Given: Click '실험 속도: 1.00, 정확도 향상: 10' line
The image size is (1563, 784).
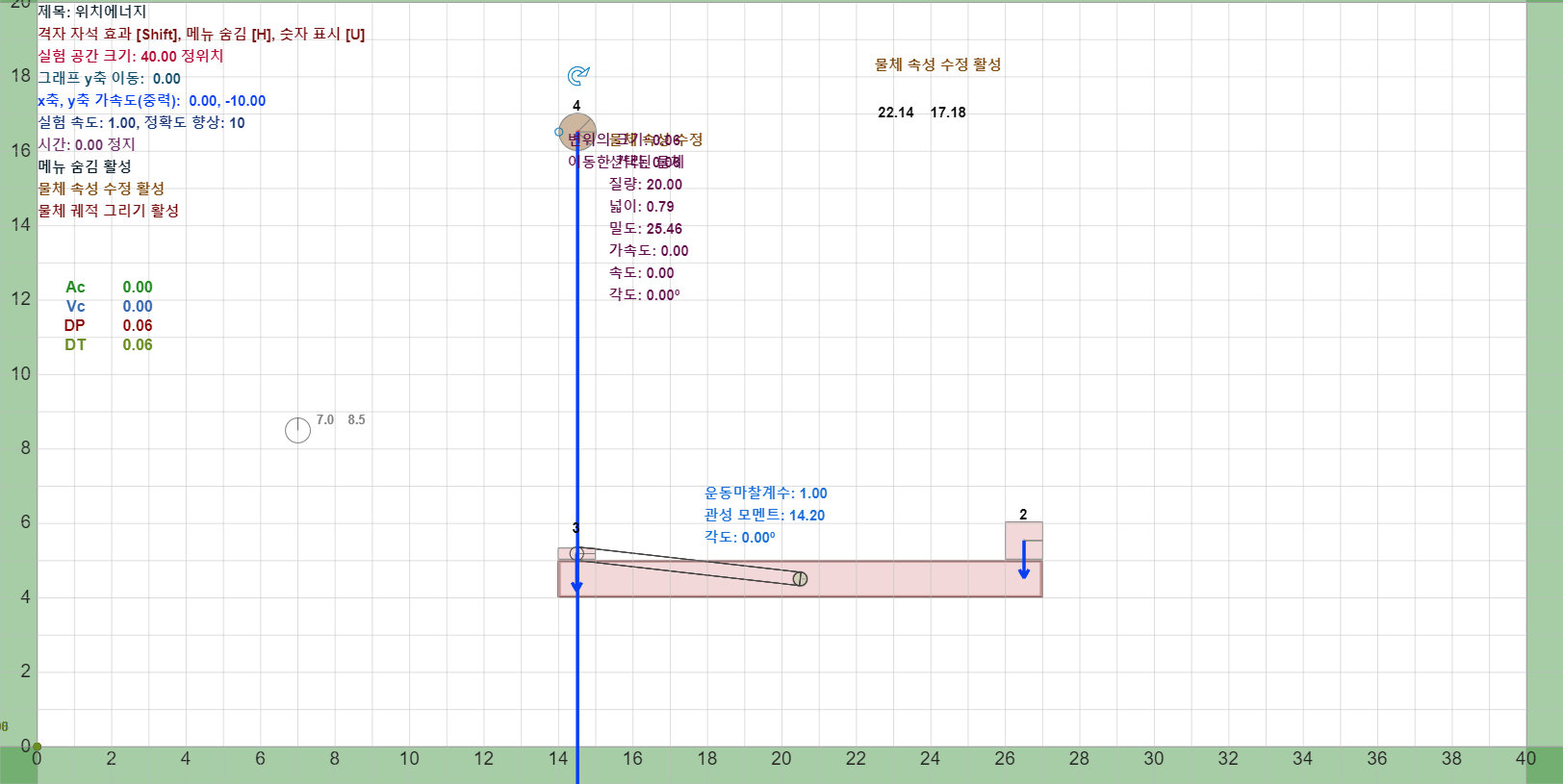Looking at the screenshot, I should click(x=141, y=122).
